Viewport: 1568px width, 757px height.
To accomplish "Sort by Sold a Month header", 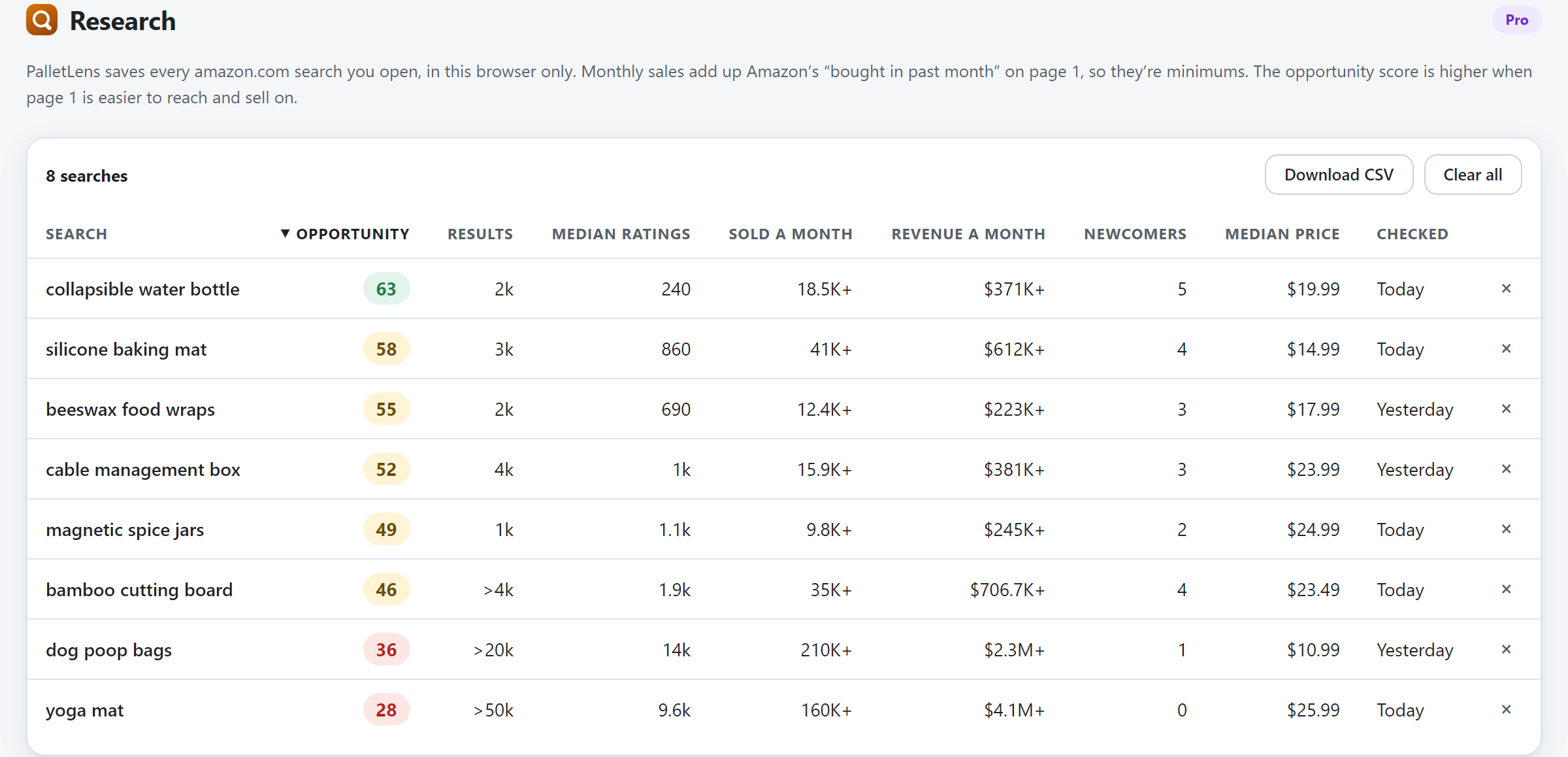I will [791, 234].
